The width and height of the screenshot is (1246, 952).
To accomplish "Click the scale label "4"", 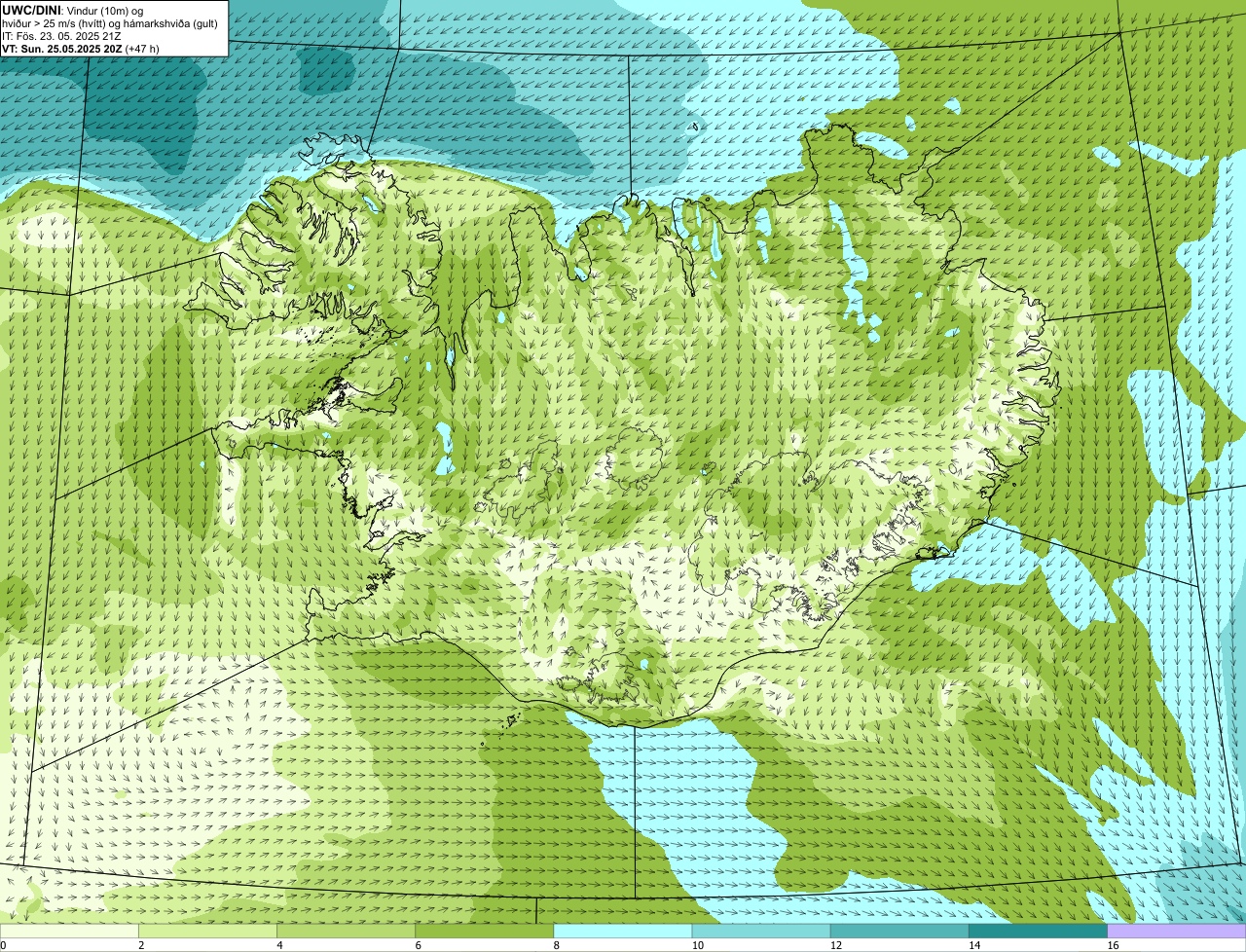I will coord(279,945).
